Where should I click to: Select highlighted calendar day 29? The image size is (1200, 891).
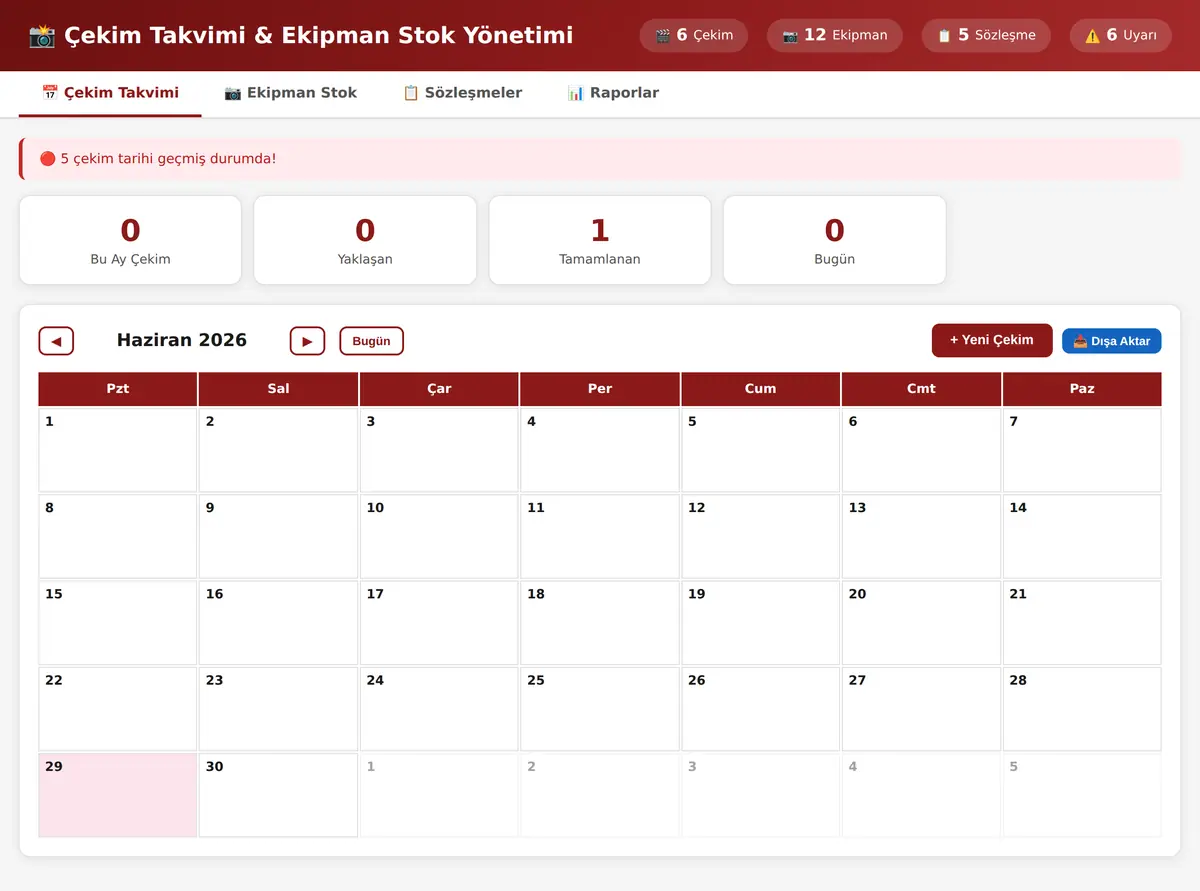(x=118, y=795)
